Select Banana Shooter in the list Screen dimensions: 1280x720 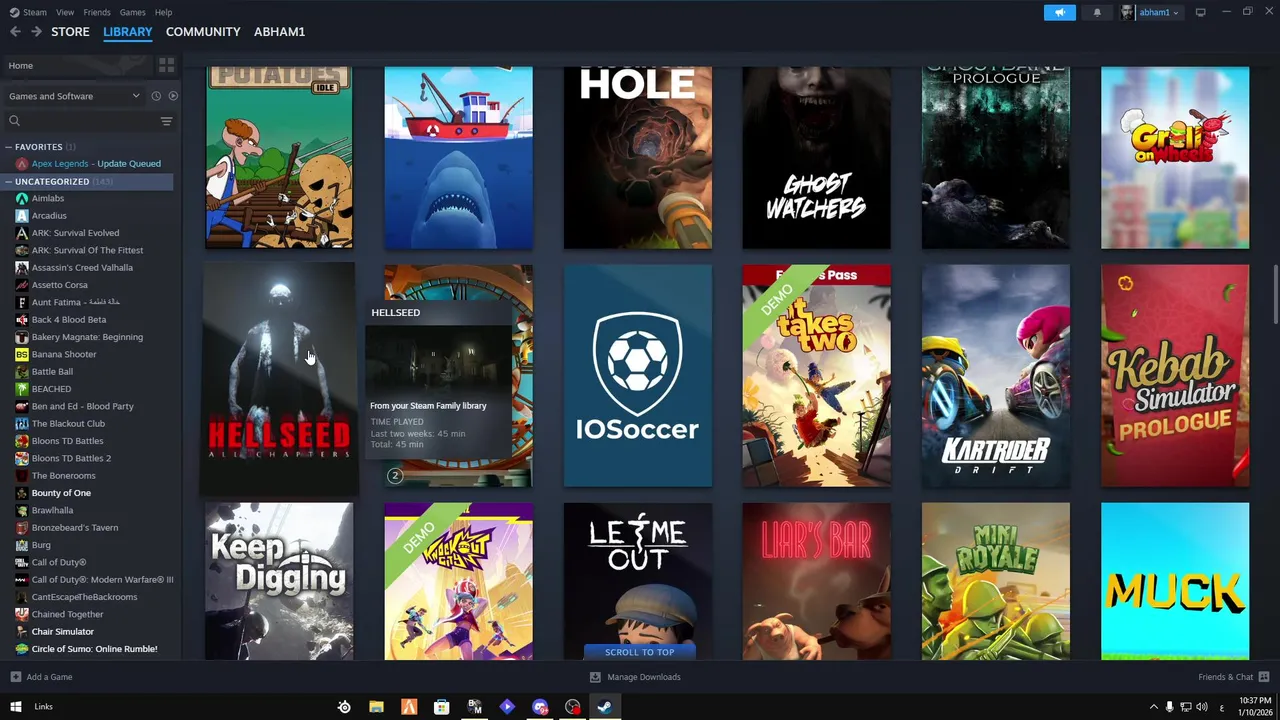point(64,354)
